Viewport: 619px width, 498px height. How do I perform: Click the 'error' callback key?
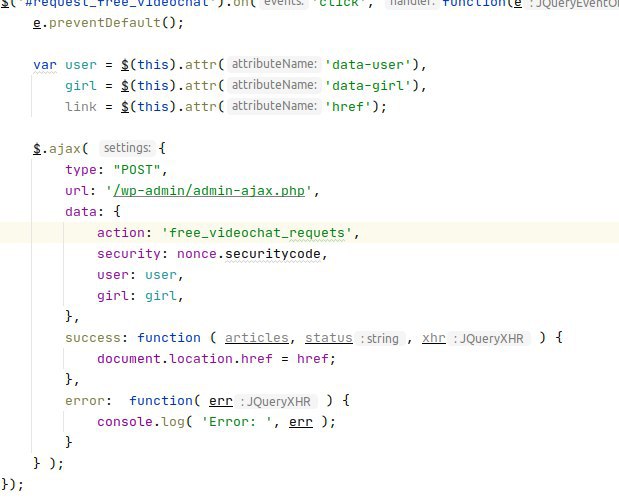[x=85, y=401]
